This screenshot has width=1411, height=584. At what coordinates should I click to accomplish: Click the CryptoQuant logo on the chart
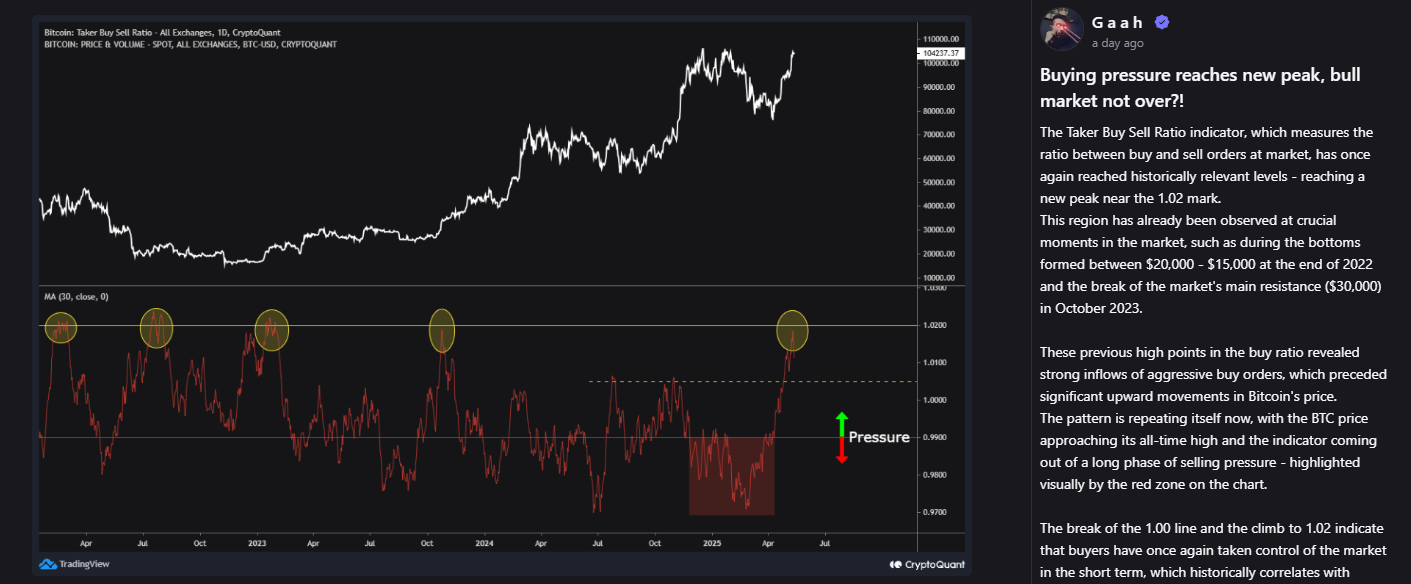click(927, 564)
